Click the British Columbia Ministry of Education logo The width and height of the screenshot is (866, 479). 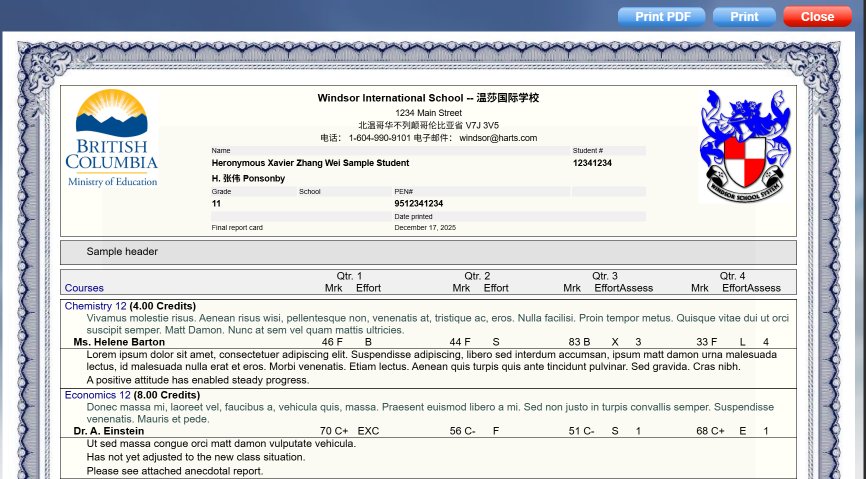pos(113,138)
